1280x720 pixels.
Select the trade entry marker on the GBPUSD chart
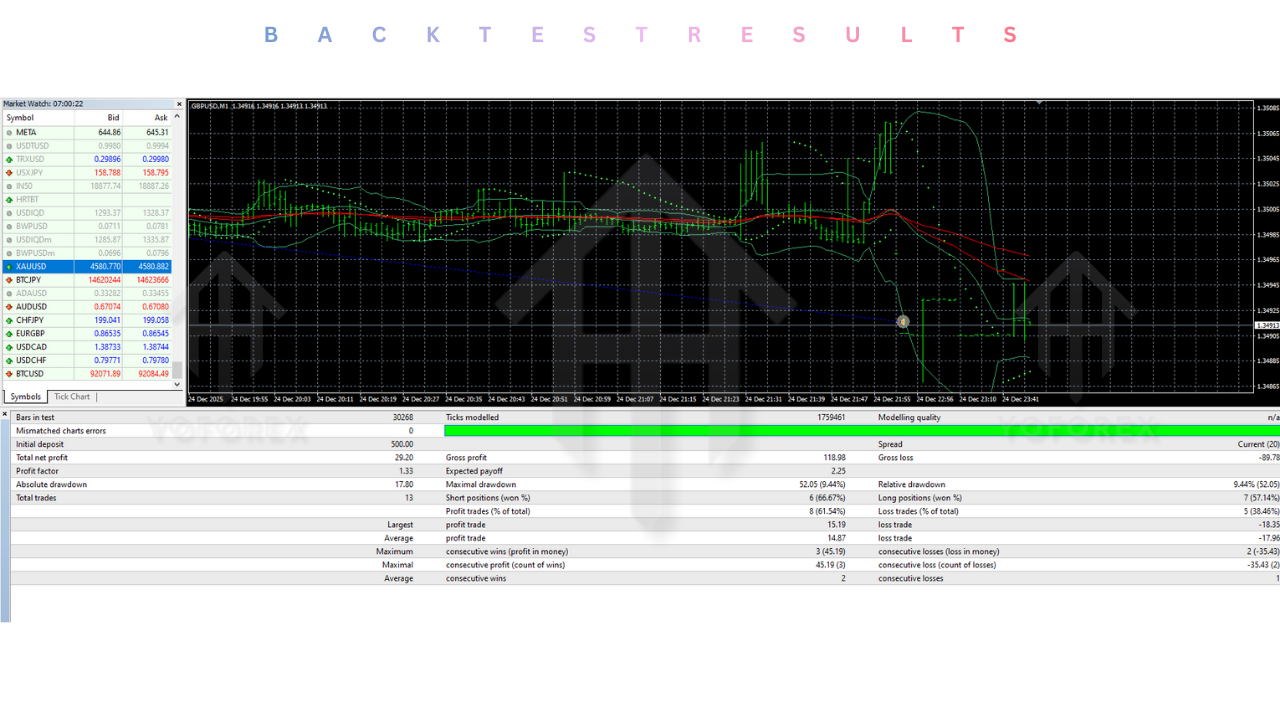[903, 322]
